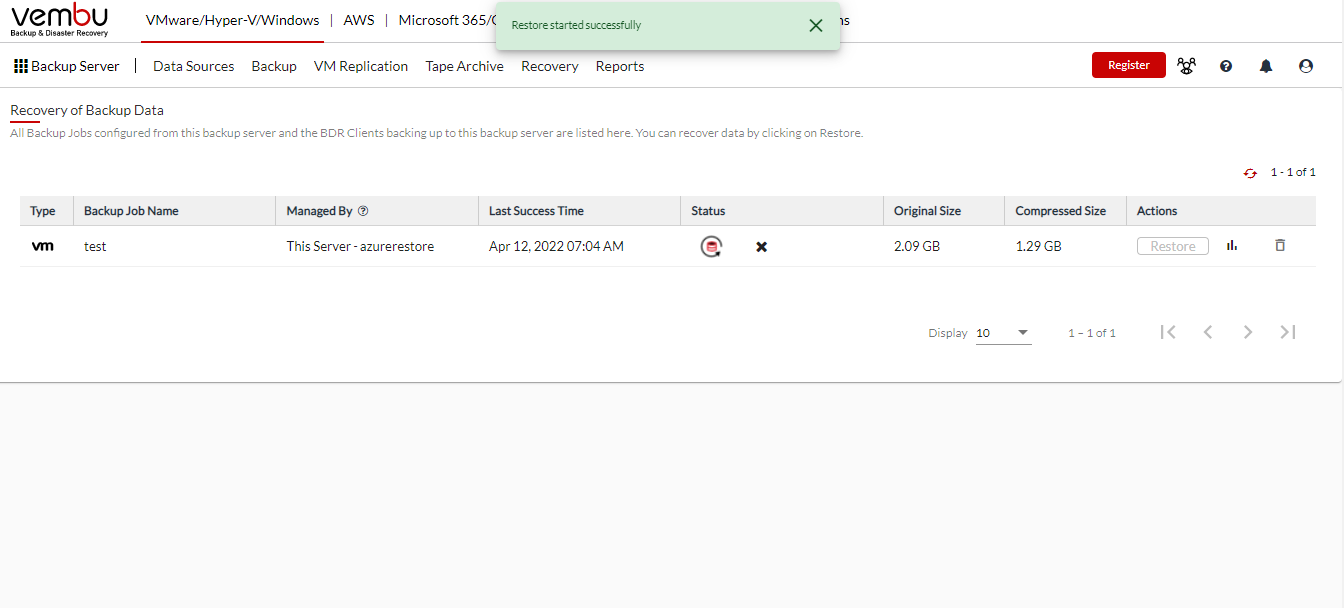
Task: Go to last page of results
Action: (1288, 332)
